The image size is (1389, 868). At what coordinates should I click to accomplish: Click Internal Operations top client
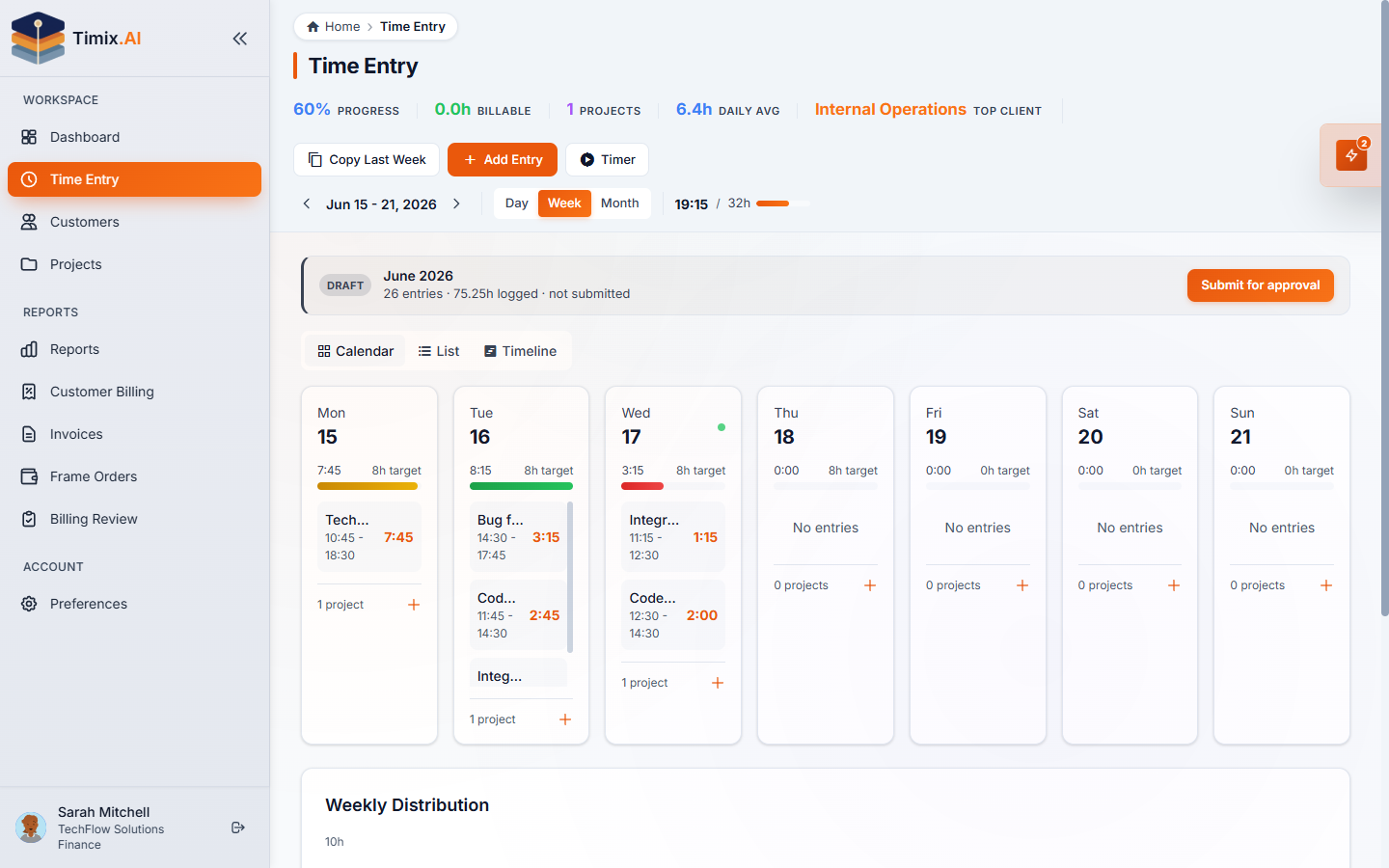pos(928,110)
